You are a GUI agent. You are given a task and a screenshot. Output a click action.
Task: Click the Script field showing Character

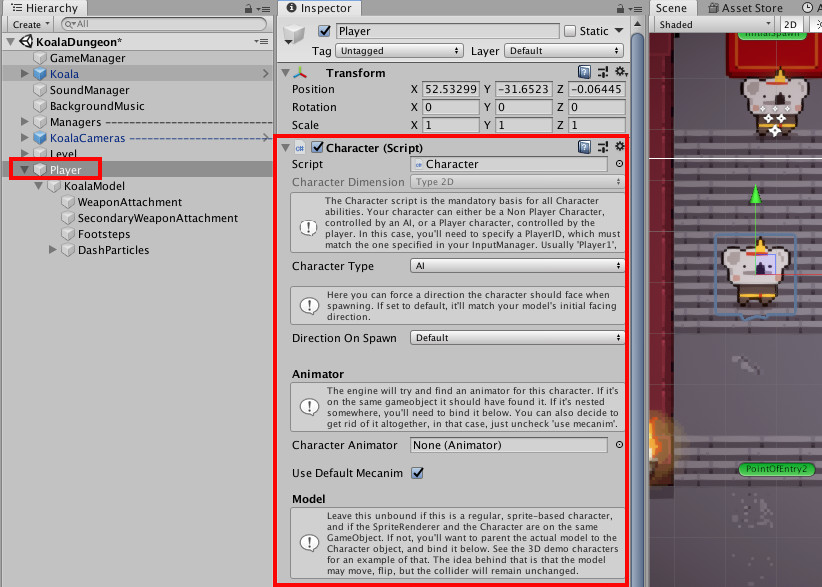pos(509,164)
